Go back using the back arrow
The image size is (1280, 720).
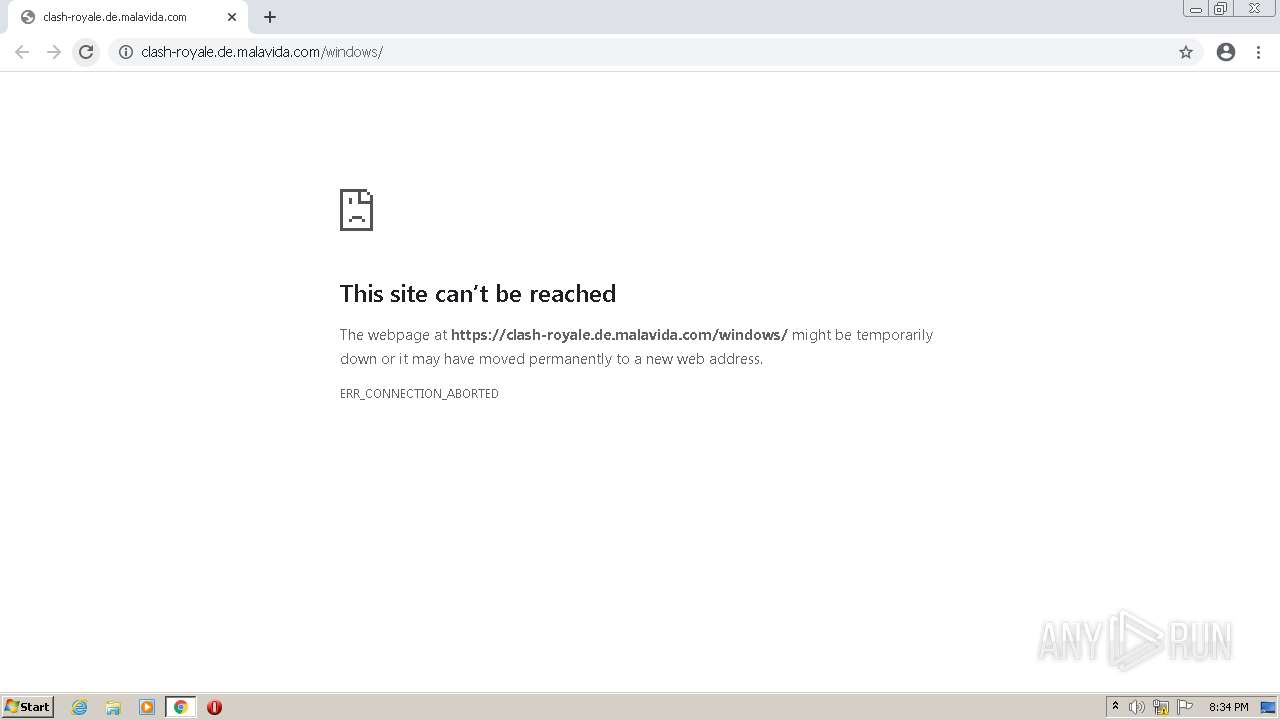(22, 52)
